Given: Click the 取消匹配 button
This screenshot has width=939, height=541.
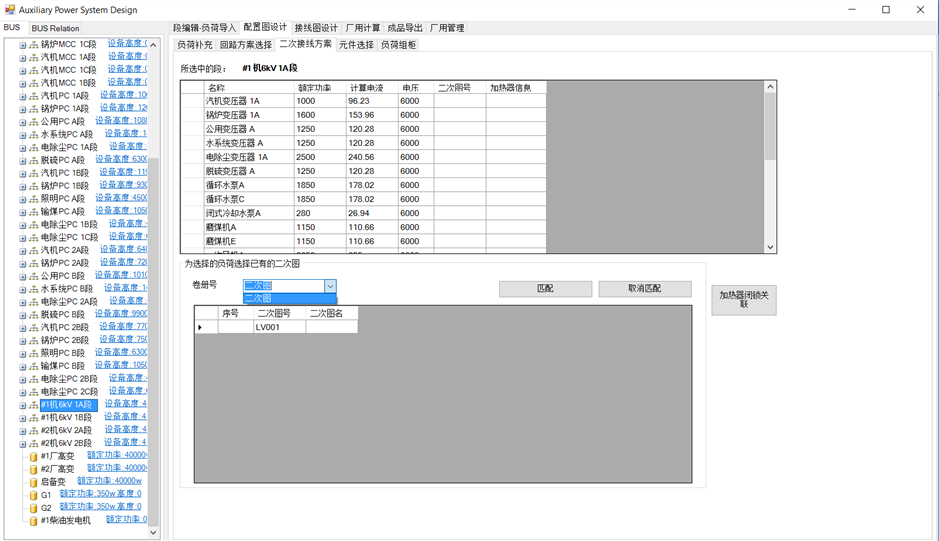Looking at the screenshot, I should click(645, 289).
